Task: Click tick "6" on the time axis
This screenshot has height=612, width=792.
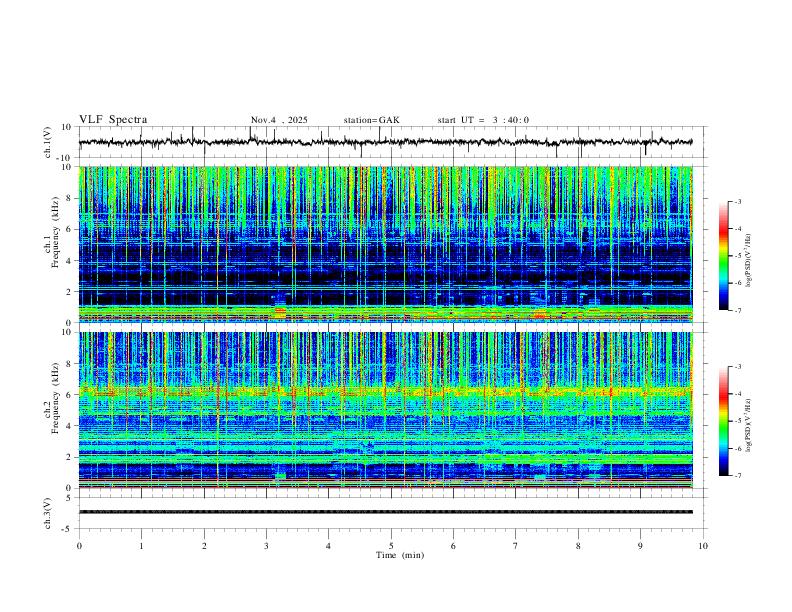Action: 454,546
